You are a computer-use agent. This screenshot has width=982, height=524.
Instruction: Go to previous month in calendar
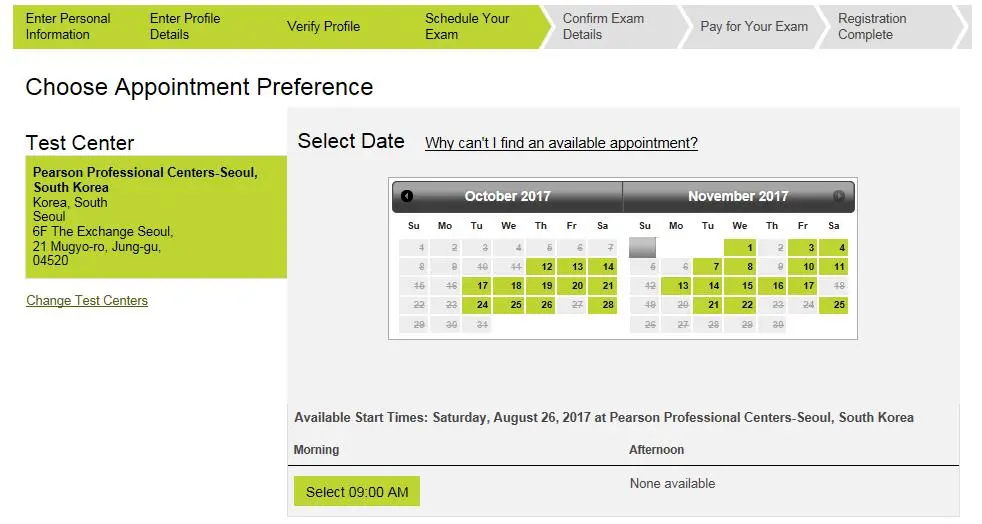point(407,196)
